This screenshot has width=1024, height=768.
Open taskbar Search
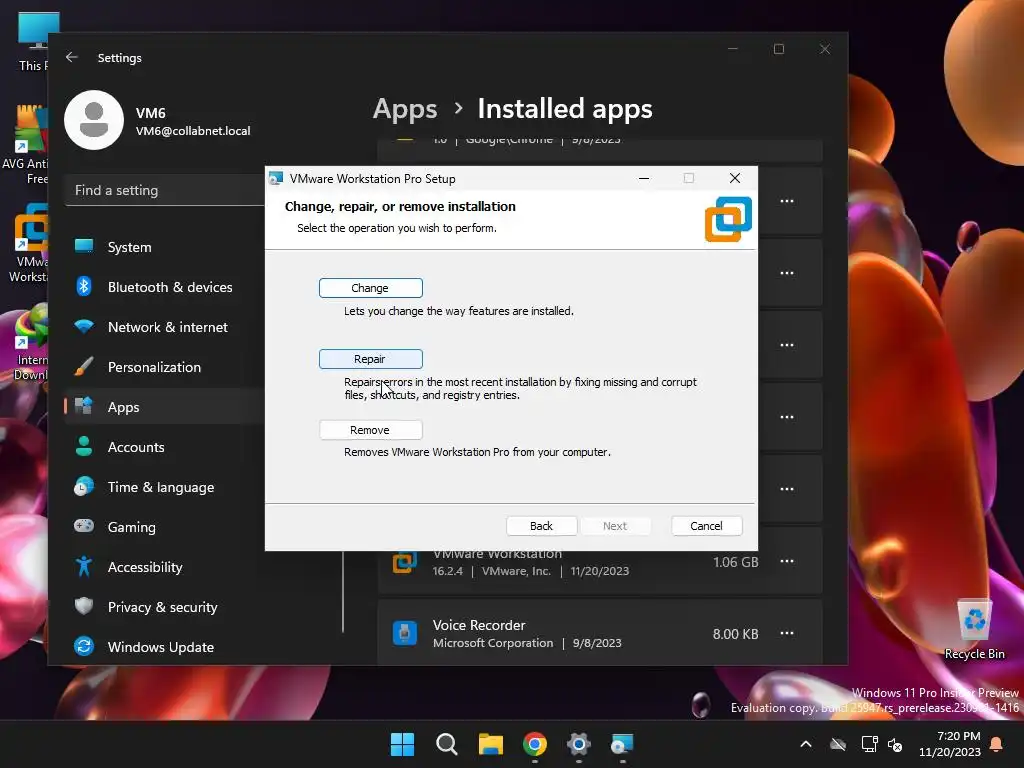tap(447, 744)
